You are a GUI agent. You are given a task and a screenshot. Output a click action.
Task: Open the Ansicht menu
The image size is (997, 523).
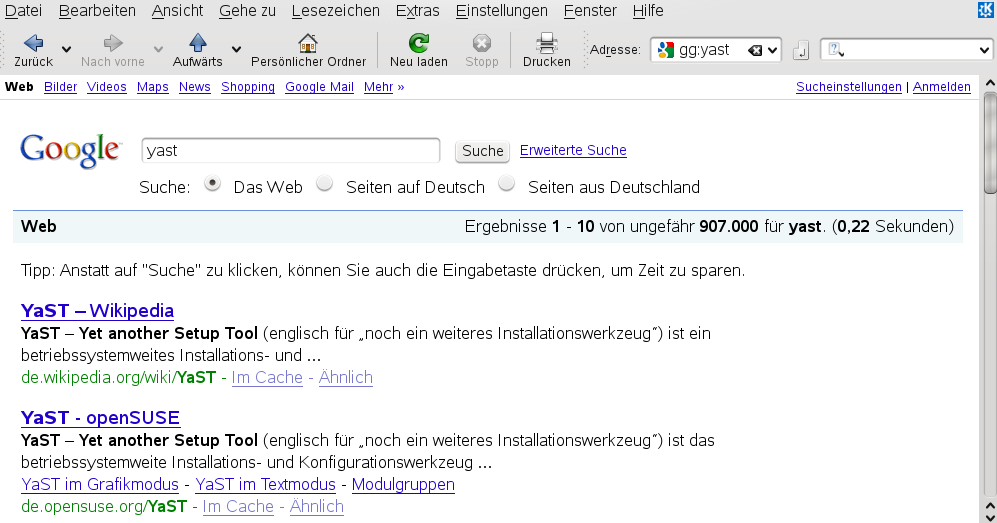[x=177, y=11]
